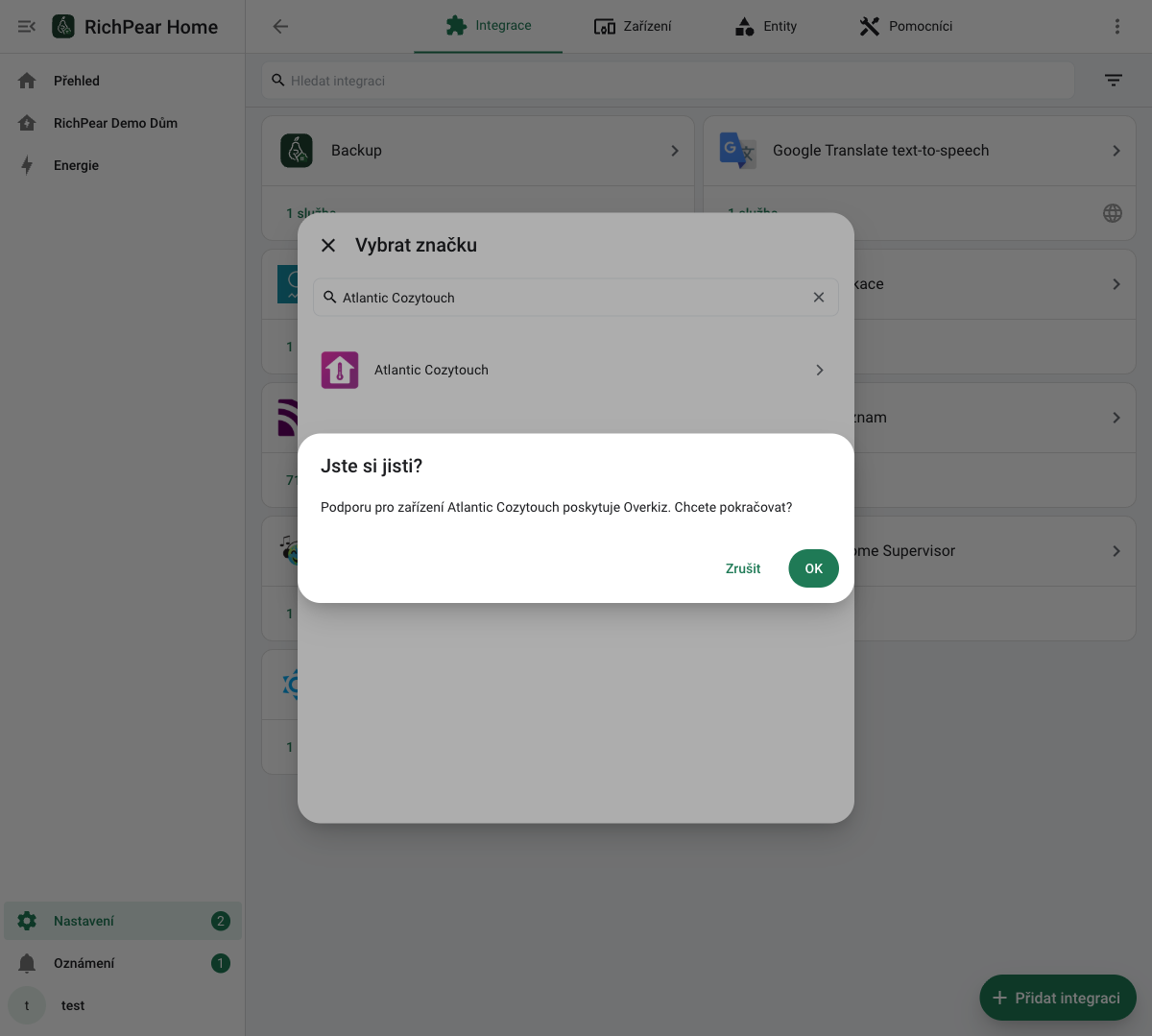Switch to the Zařízení tab

[x=633, y=26]
